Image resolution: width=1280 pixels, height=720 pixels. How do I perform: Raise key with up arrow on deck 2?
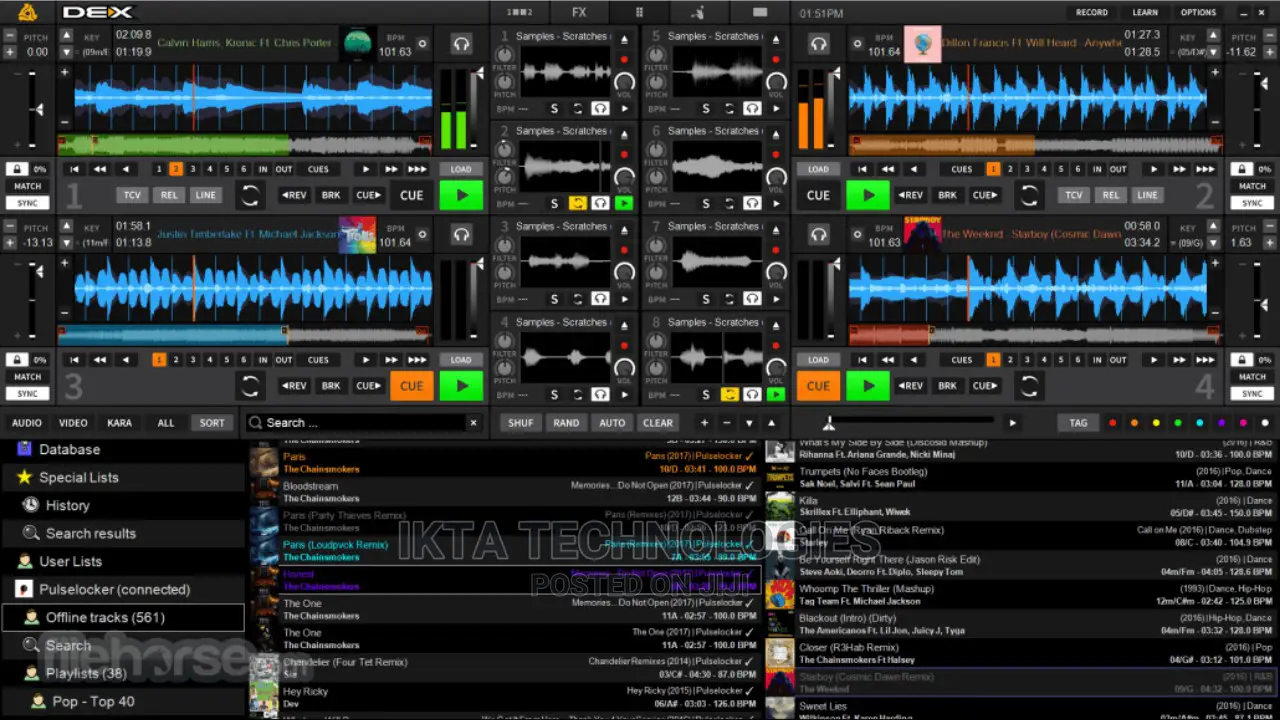tap(1215, 36)
